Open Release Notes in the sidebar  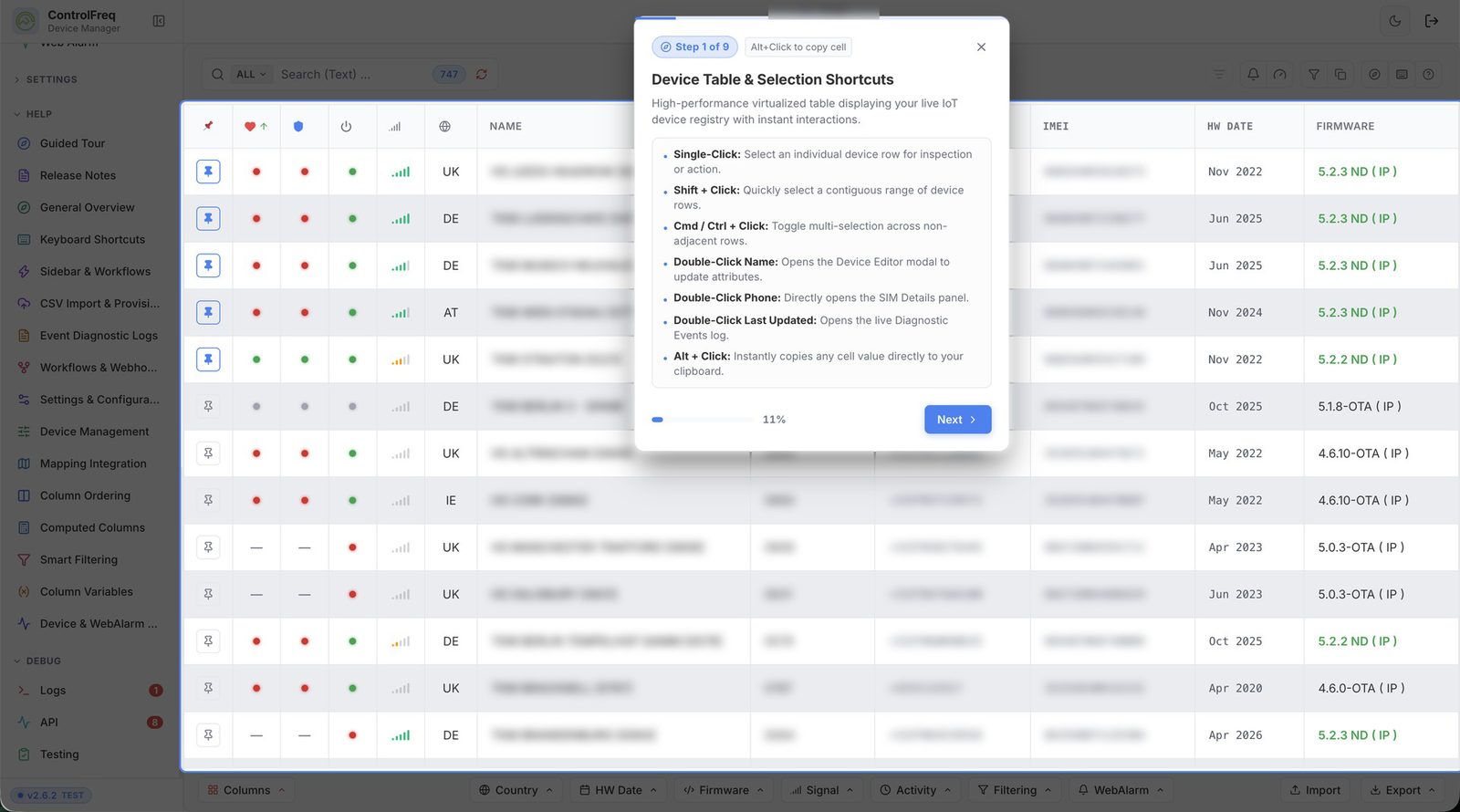(78, 175)
